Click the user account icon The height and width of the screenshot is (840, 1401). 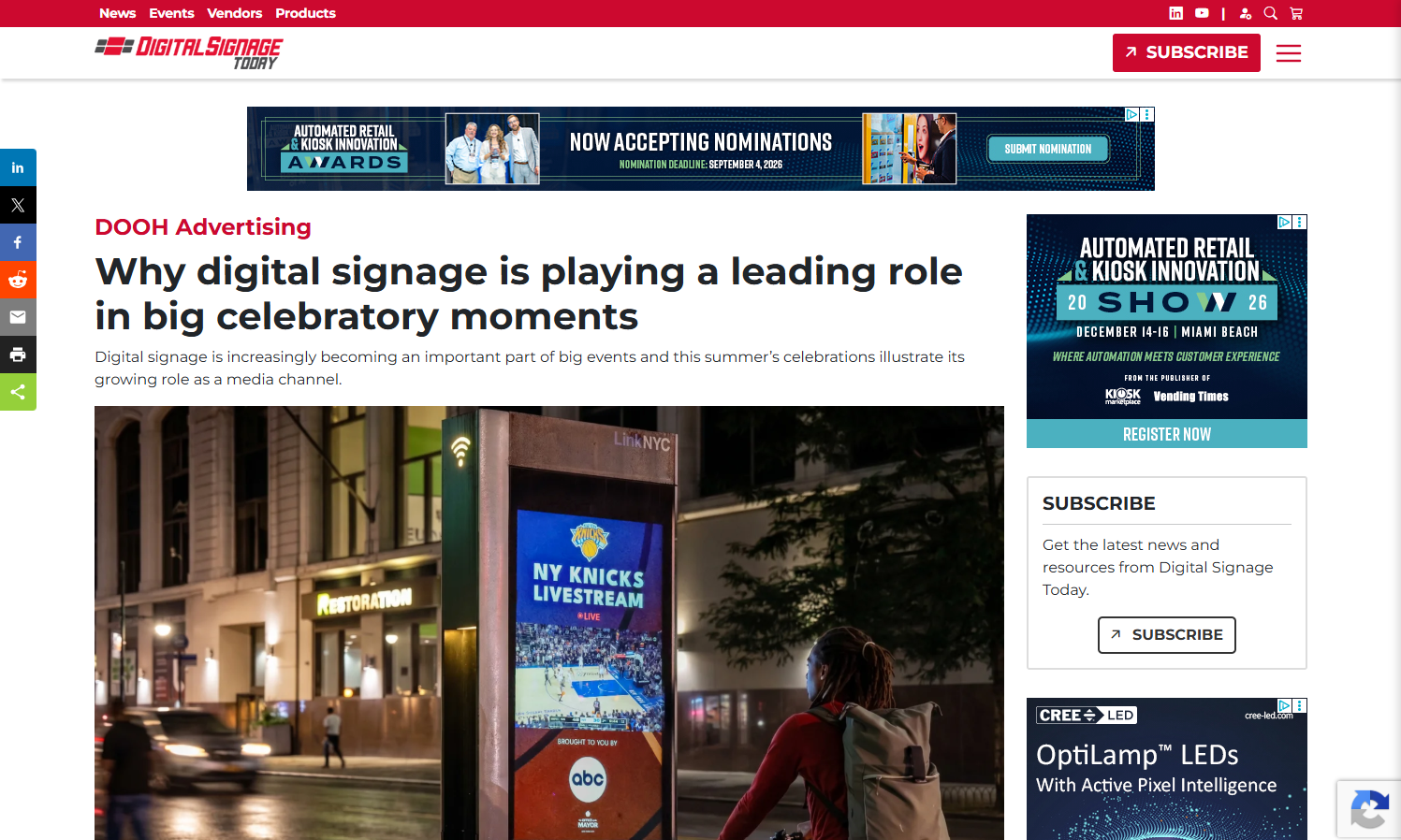(x=1246, y=13)
